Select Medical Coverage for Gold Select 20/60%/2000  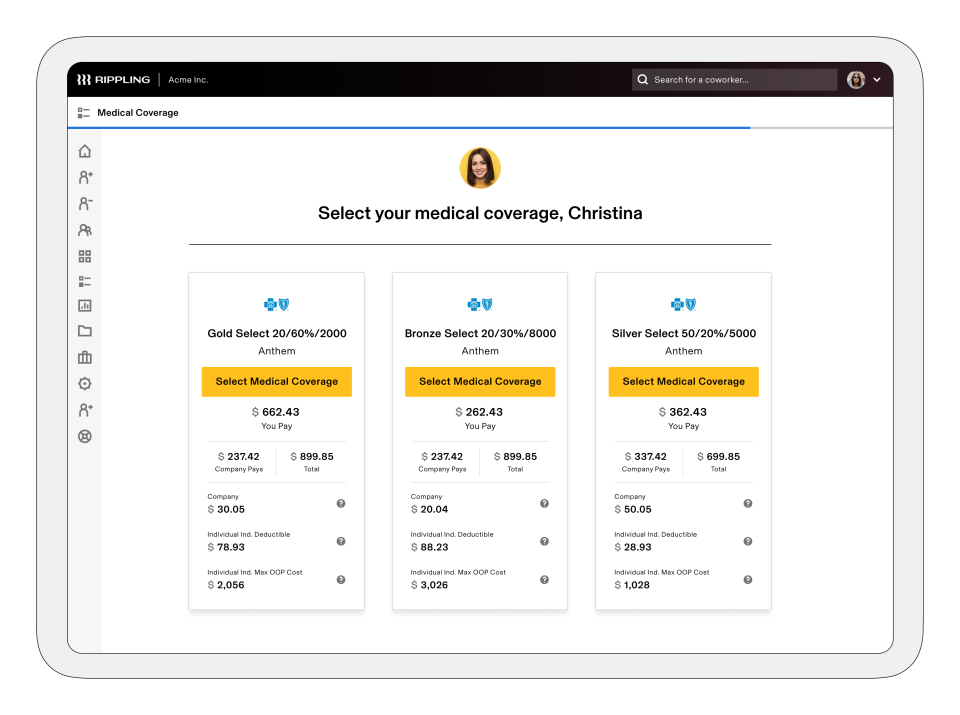[277, 381]
